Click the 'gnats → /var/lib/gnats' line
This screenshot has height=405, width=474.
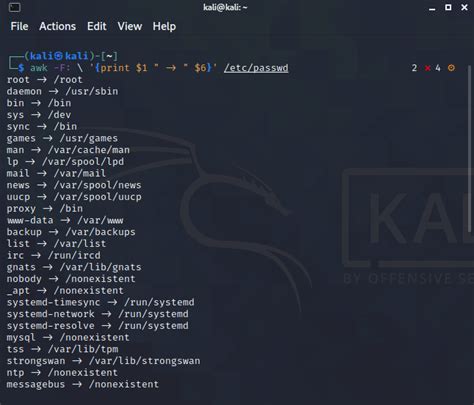tap(74, 267)
